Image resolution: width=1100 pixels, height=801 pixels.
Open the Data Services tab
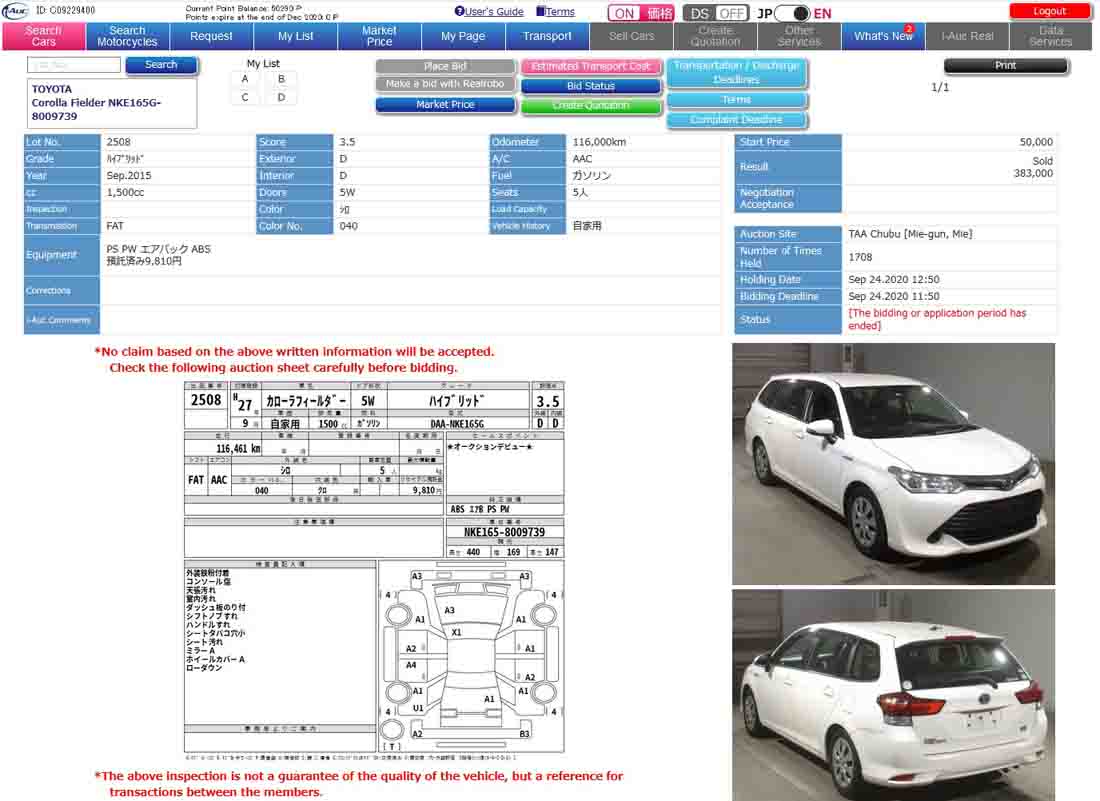[1051, 36]
